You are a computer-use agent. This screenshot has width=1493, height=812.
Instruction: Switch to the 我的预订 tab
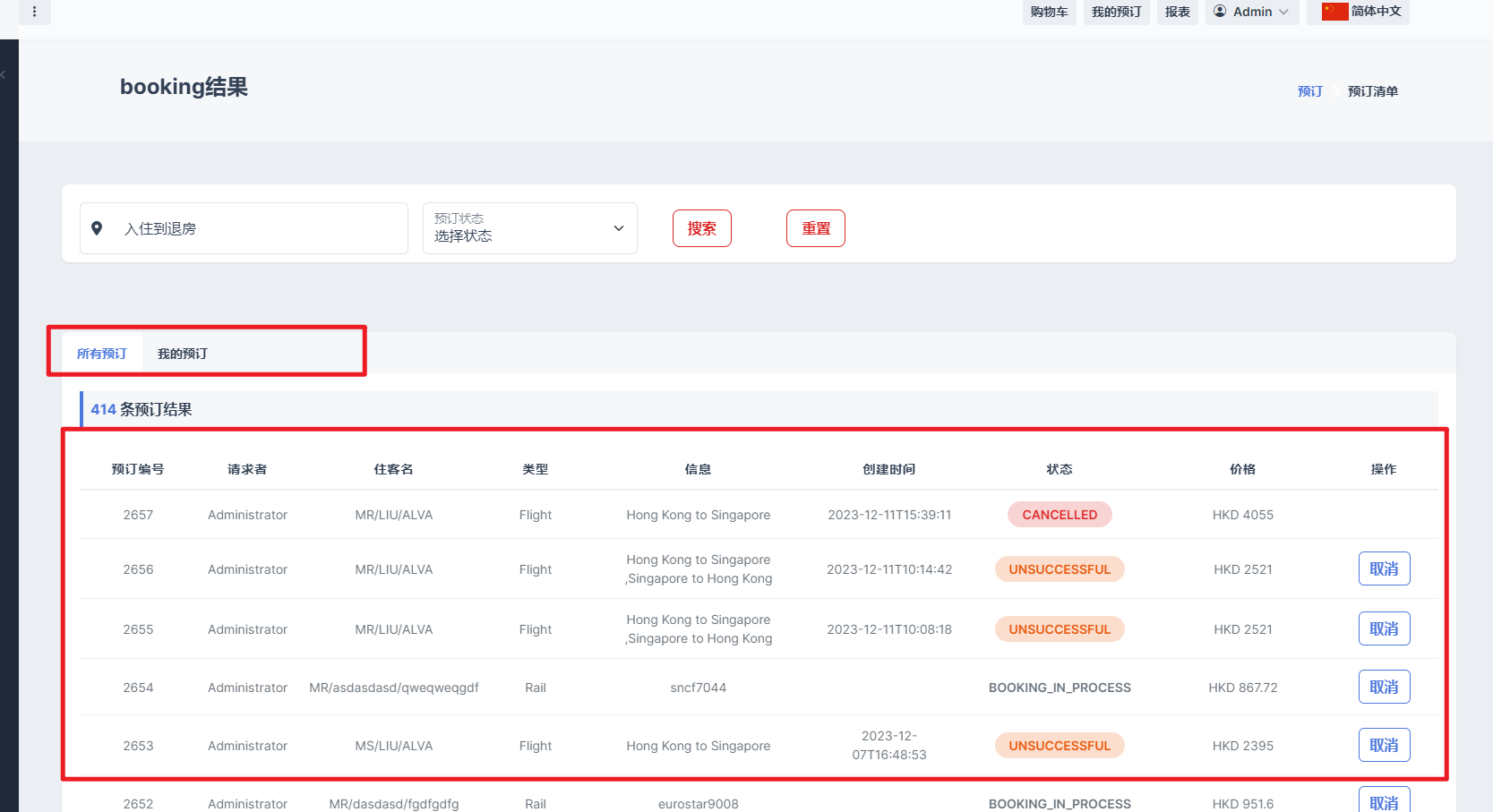click(x=183, y=354)
